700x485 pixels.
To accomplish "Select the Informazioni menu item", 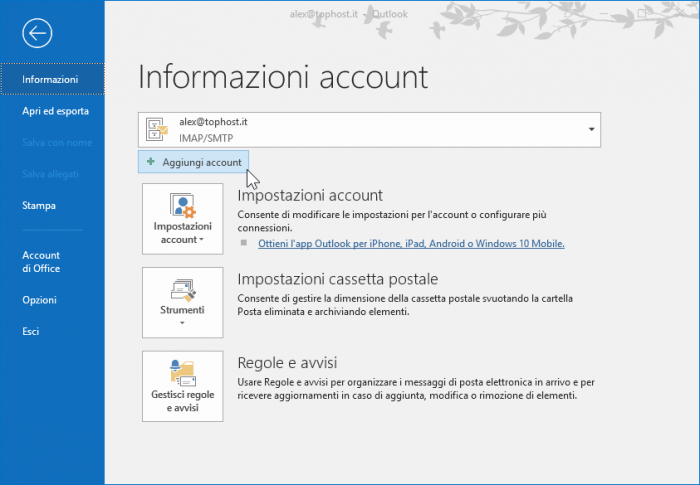I will coord(52,79).
